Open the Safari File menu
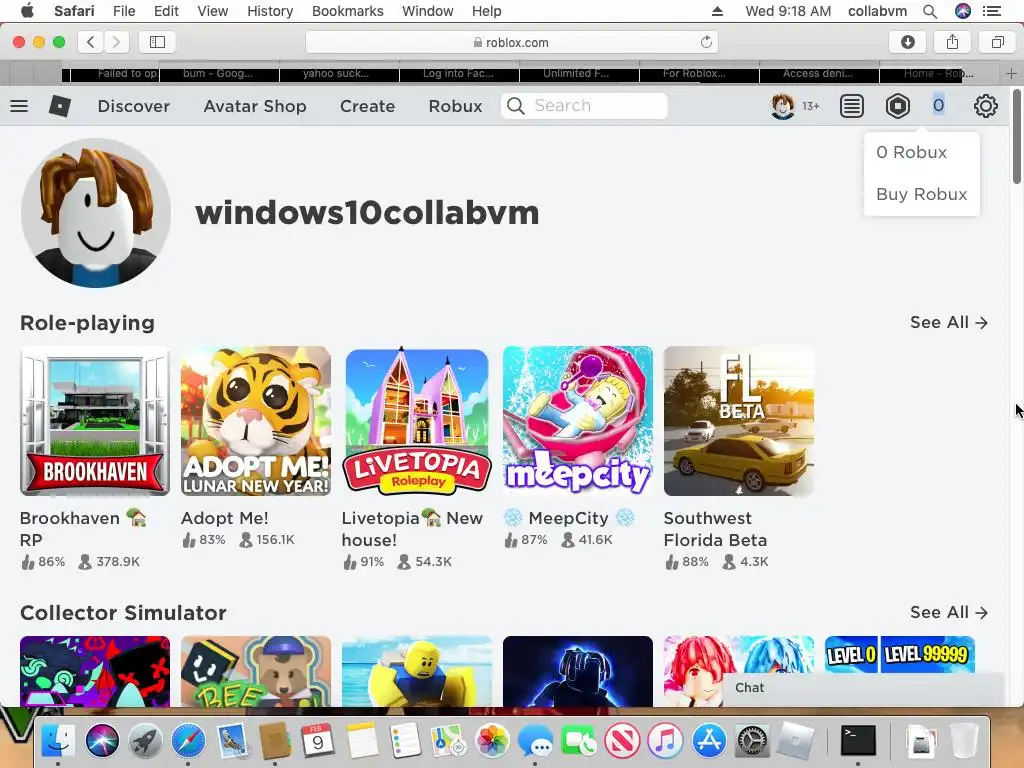Screen dimensions: 1024x768 [x=124, y=11]
